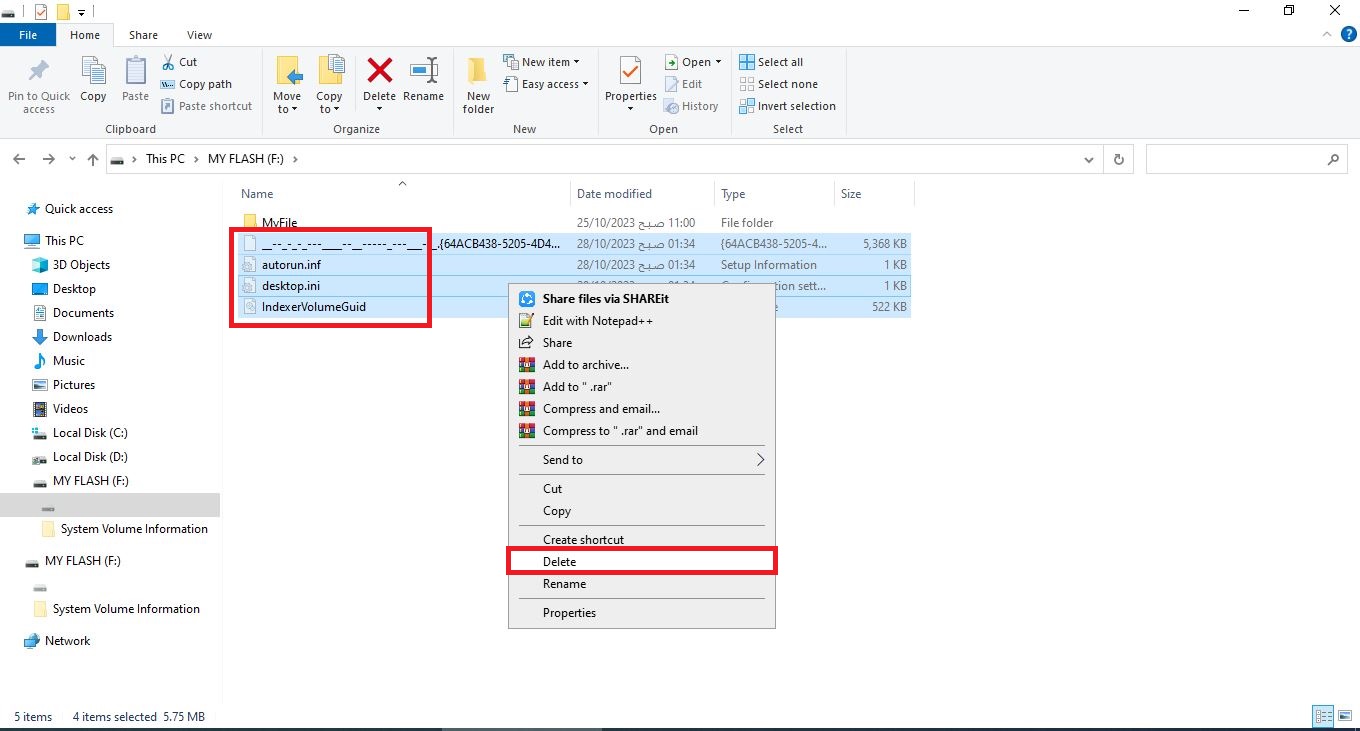Expand the Send to submenu

[x=640, y=460]
